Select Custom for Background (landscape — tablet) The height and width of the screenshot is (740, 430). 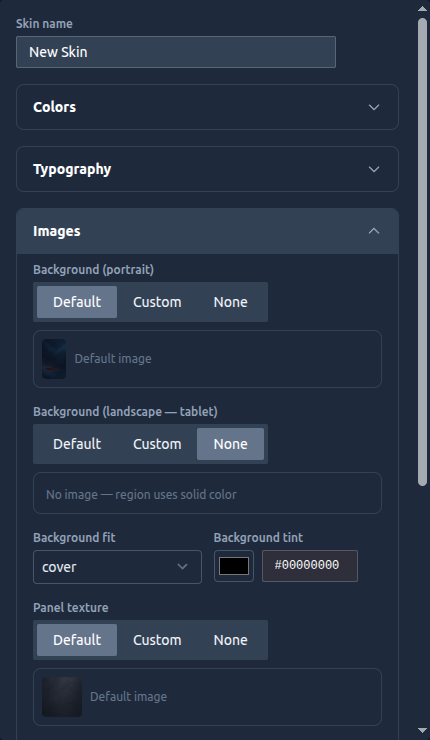(157, 444)
